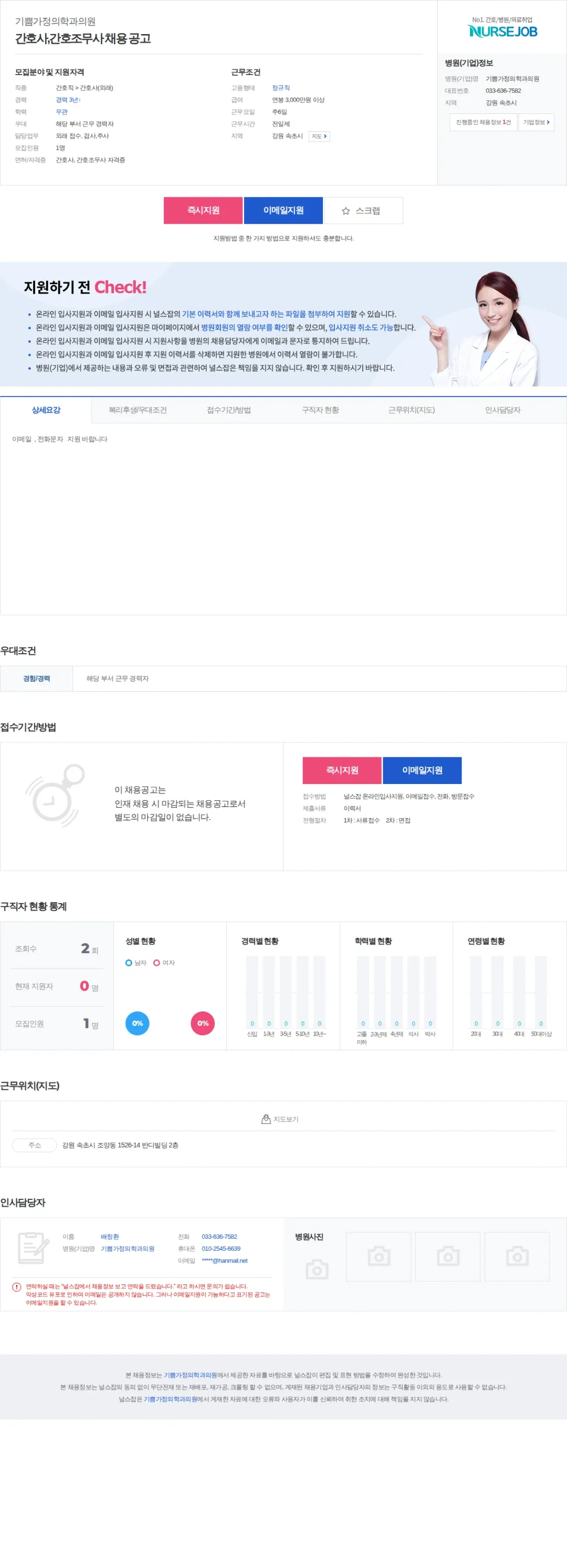Click 이메일지원 in the 접수기간/방법 section
The width and height of the screenshot is (567, 1568).
pyautogui.click(x=422, y=770)
